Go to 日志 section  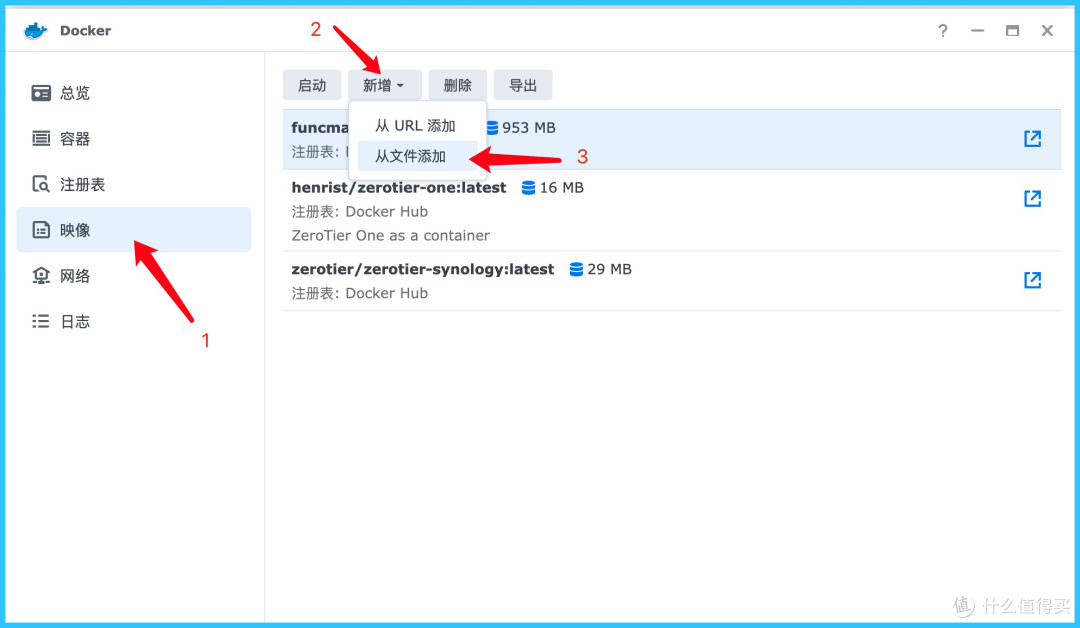click(134, 321)
